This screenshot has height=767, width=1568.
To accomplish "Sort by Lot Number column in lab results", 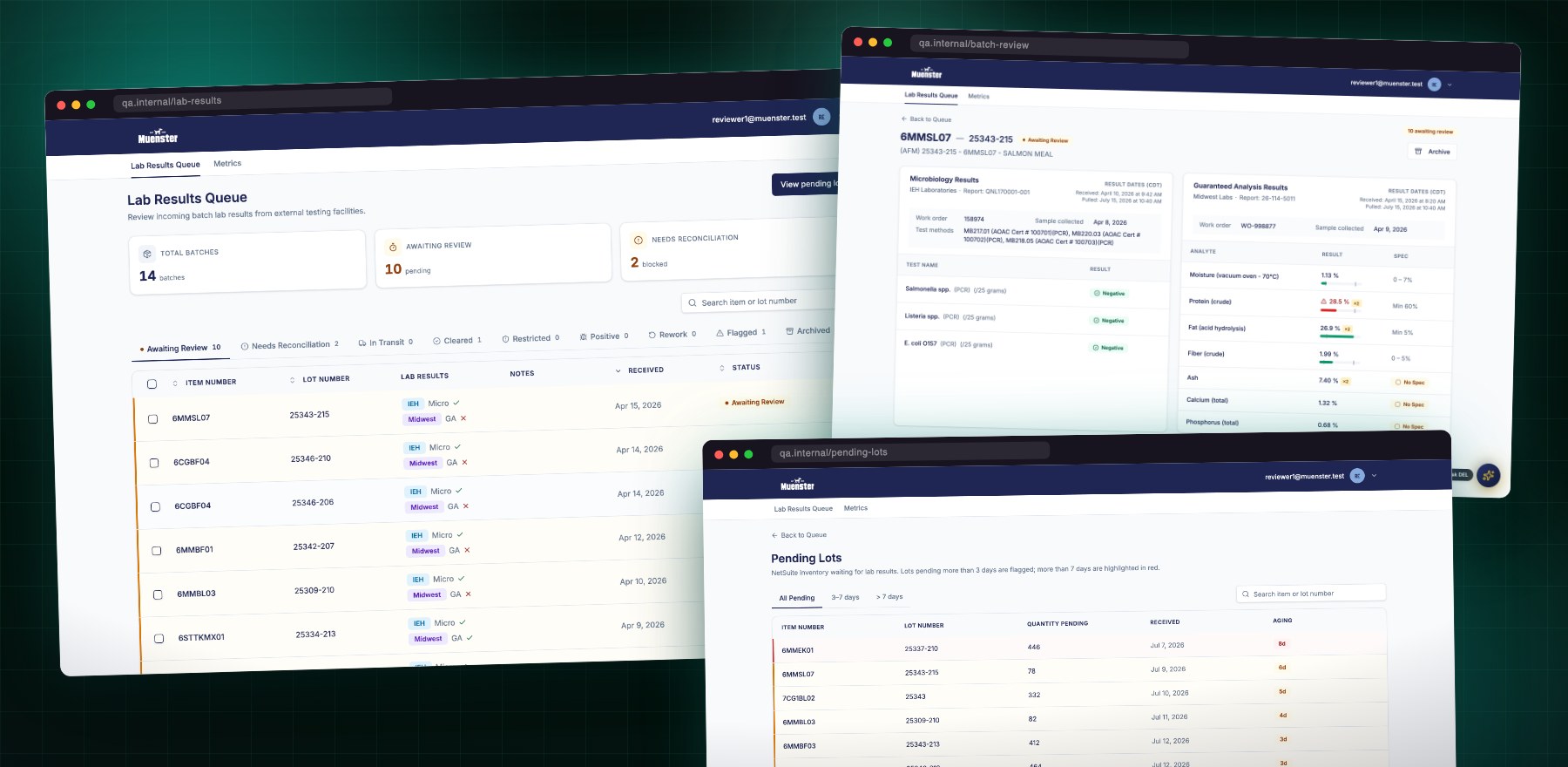I will tap(320, 379).
